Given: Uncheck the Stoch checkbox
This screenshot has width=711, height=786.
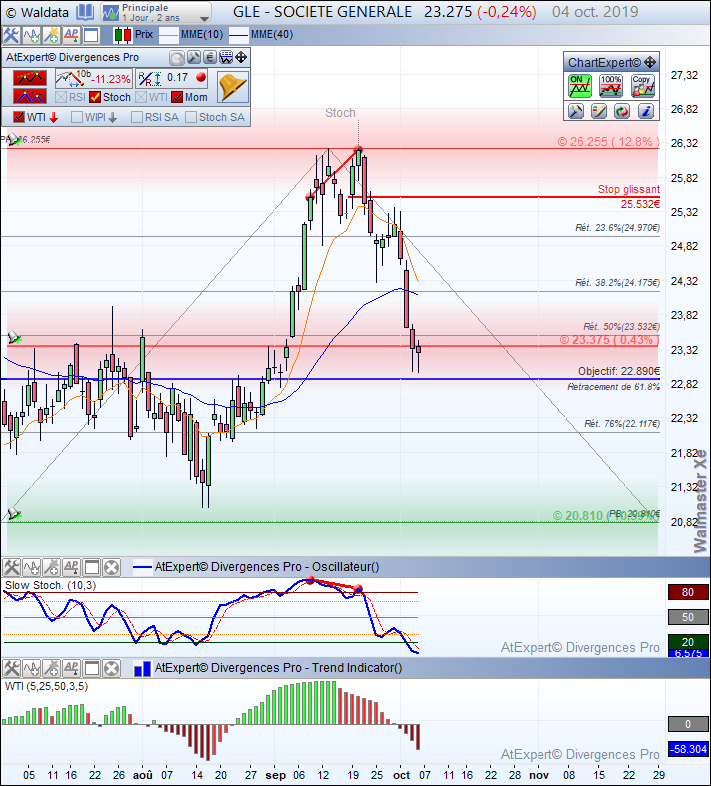Looking at the screenshot, I should click(95, 97).
